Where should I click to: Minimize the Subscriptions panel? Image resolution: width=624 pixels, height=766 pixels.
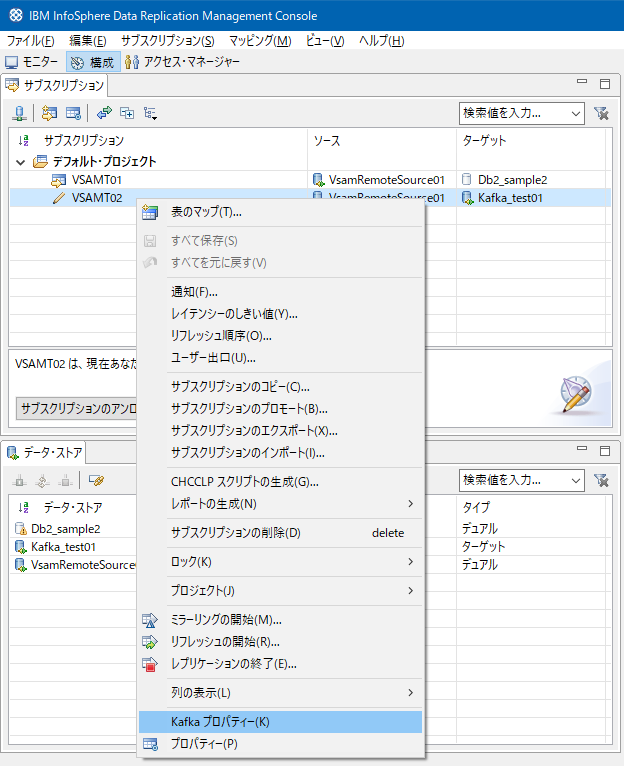tap(581, 82)
